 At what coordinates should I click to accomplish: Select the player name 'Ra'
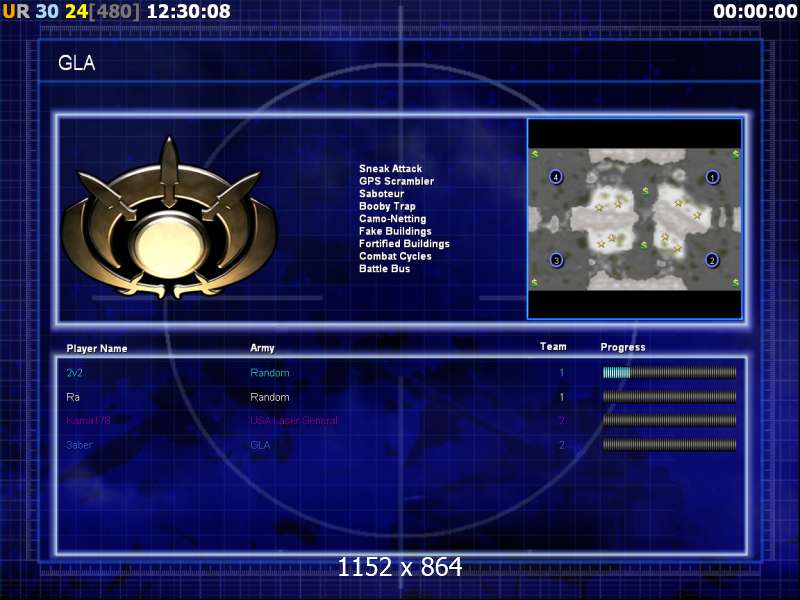coord(72,397)
